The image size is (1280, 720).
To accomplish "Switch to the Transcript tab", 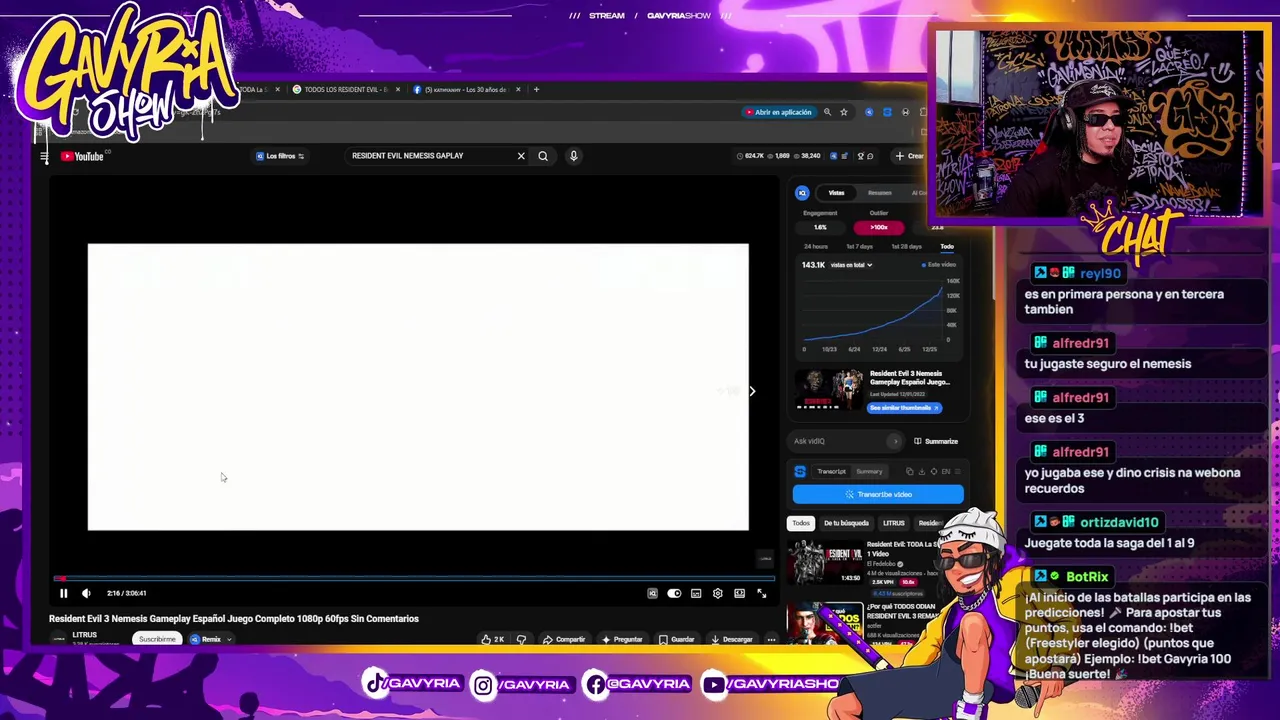I will point(831,471).
